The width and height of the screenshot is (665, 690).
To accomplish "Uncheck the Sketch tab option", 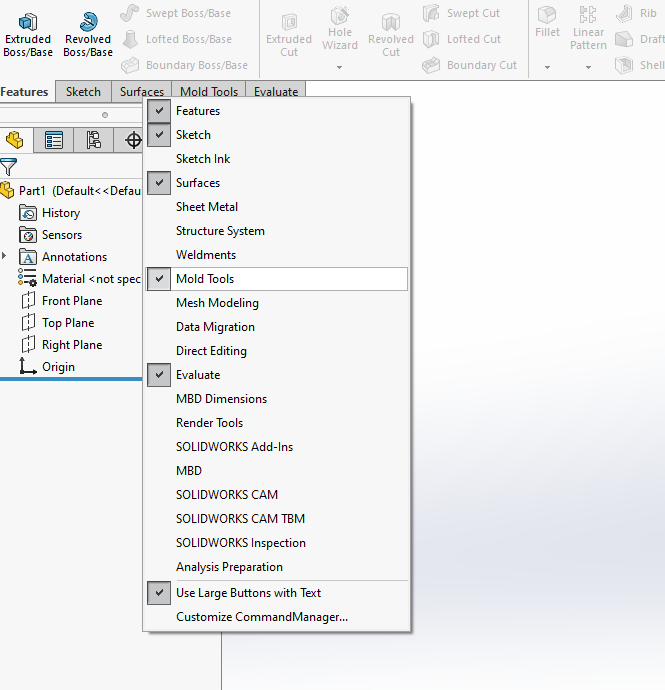I will tap(276, 135).
